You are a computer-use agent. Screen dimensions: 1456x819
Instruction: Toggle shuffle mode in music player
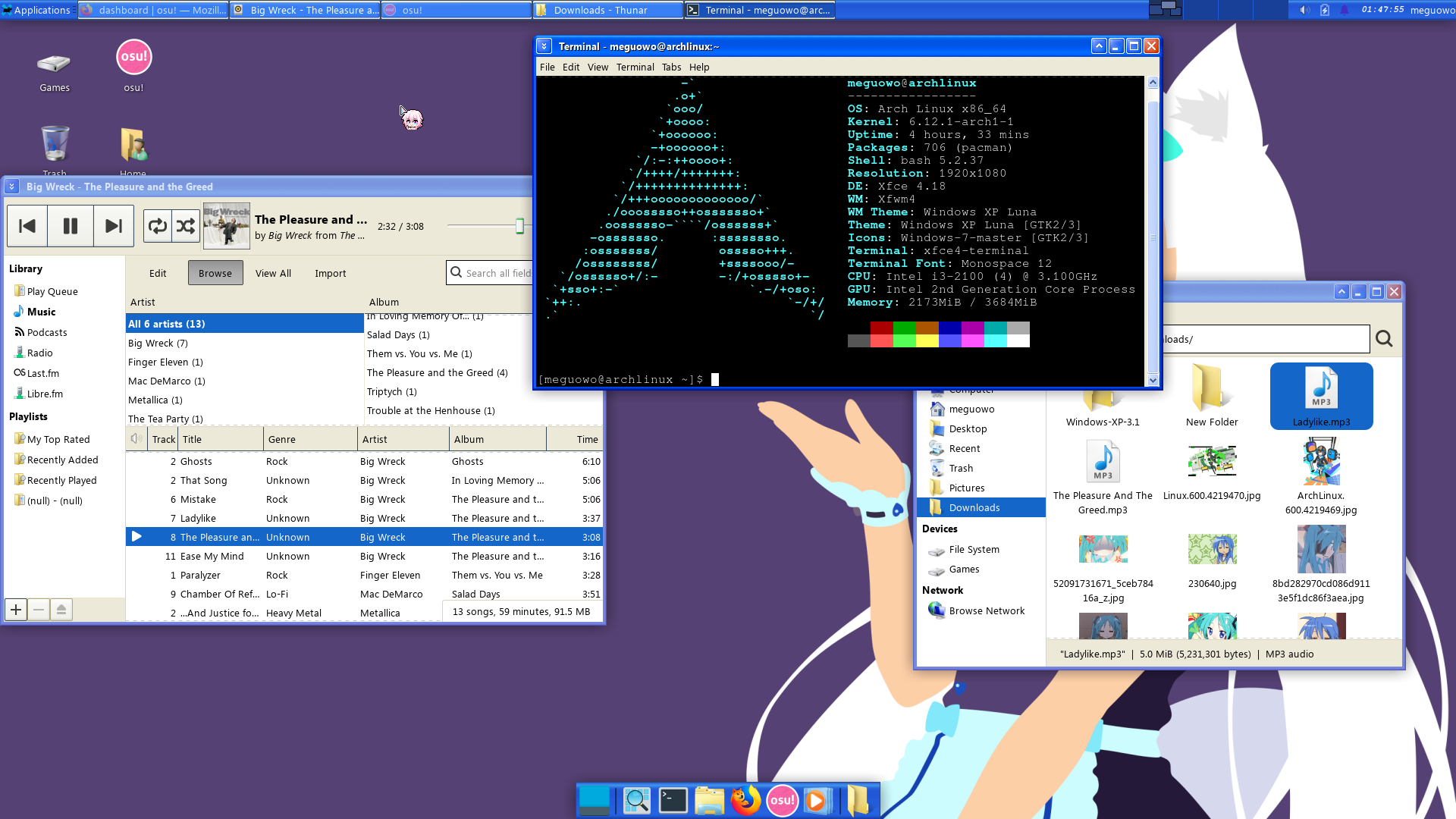pyautogui.click(x=186, y=226)
